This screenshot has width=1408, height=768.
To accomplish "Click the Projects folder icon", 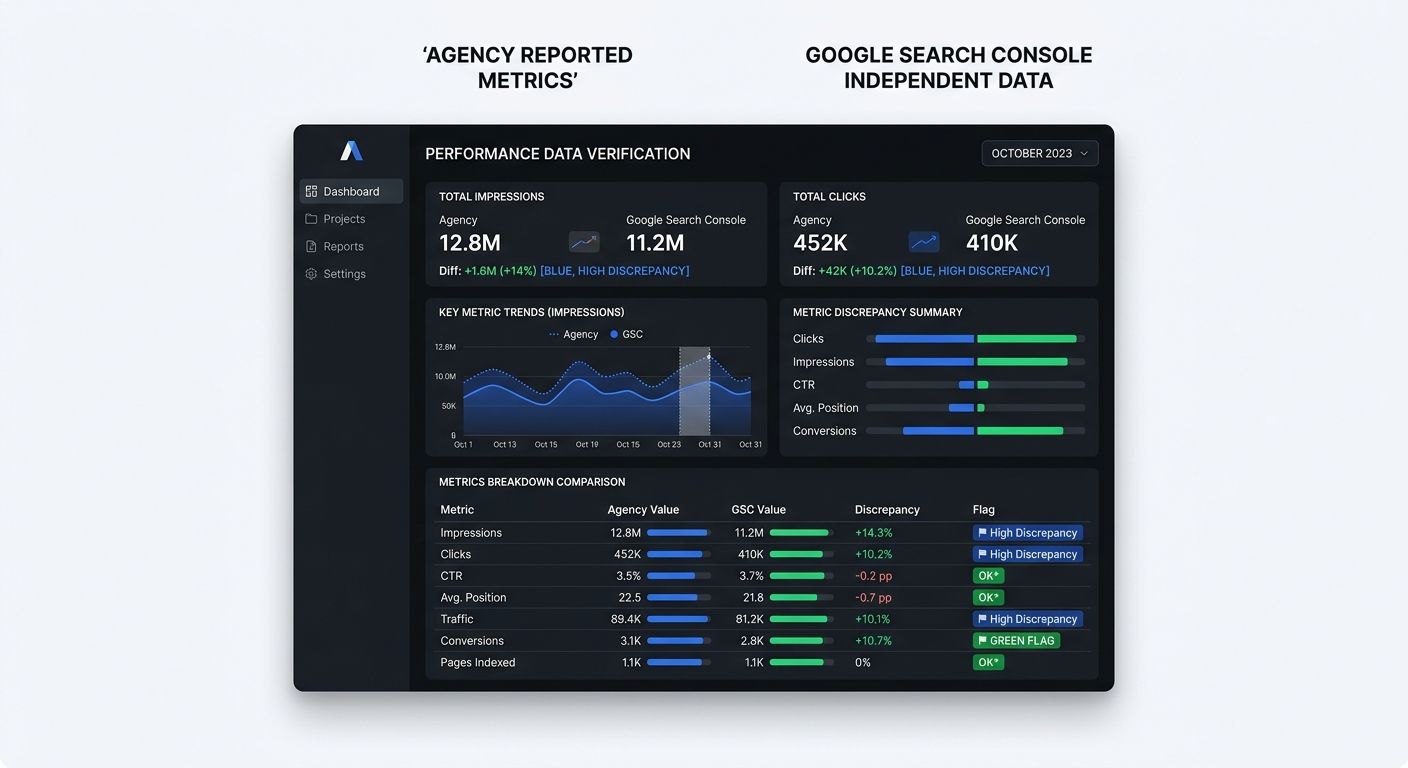I will [311, 219].
